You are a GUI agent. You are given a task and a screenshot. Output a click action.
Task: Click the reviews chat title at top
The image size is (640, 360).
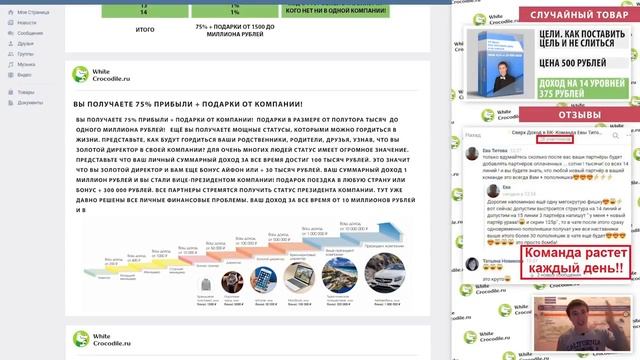tap(557, 133)
